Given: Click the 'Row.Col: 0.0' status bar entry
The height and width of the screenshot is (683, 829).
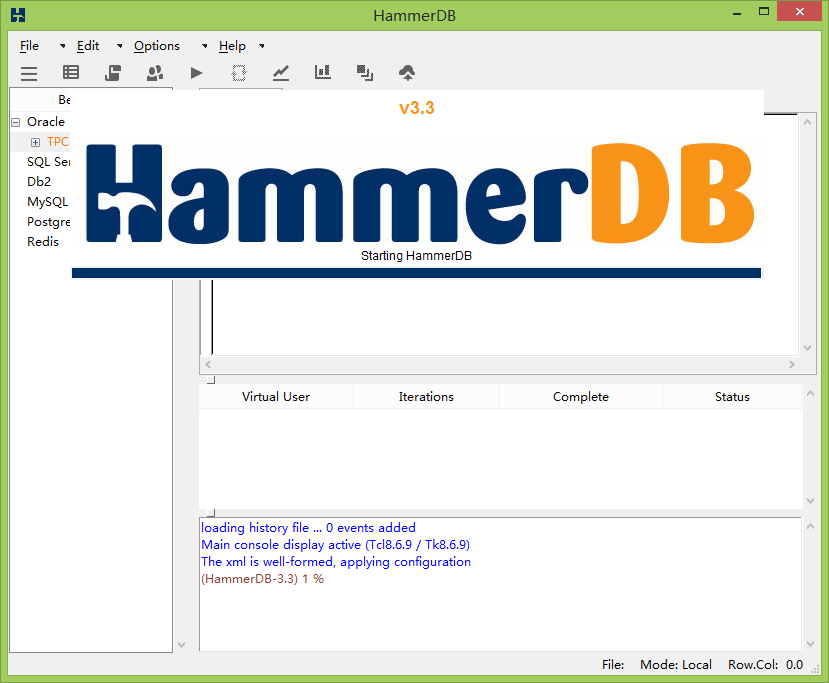Looking at the screenshot, I should point(765,664).
